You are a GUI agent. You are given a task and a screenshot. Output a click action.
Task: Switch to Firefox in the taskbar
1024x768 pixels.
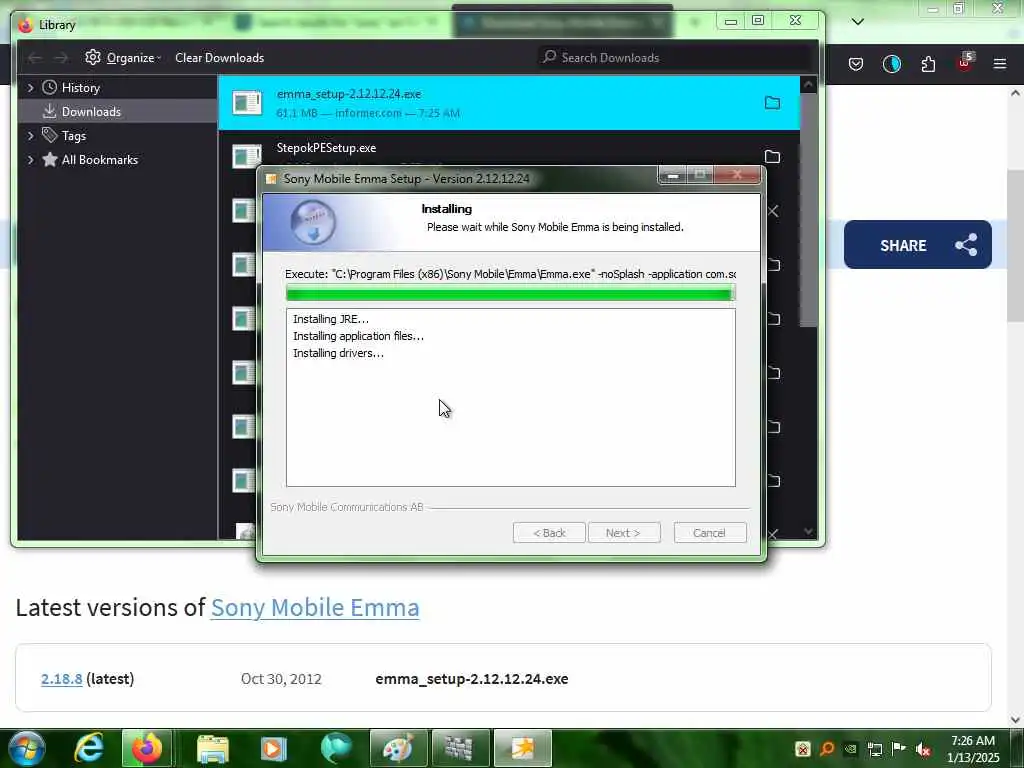click(147, 748)
